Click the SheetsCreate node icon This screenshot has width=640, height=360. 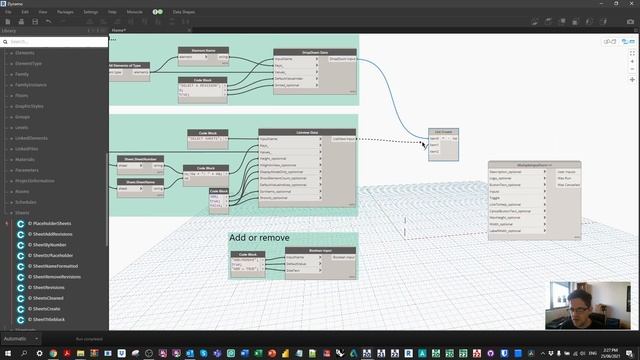coord(20,309)
